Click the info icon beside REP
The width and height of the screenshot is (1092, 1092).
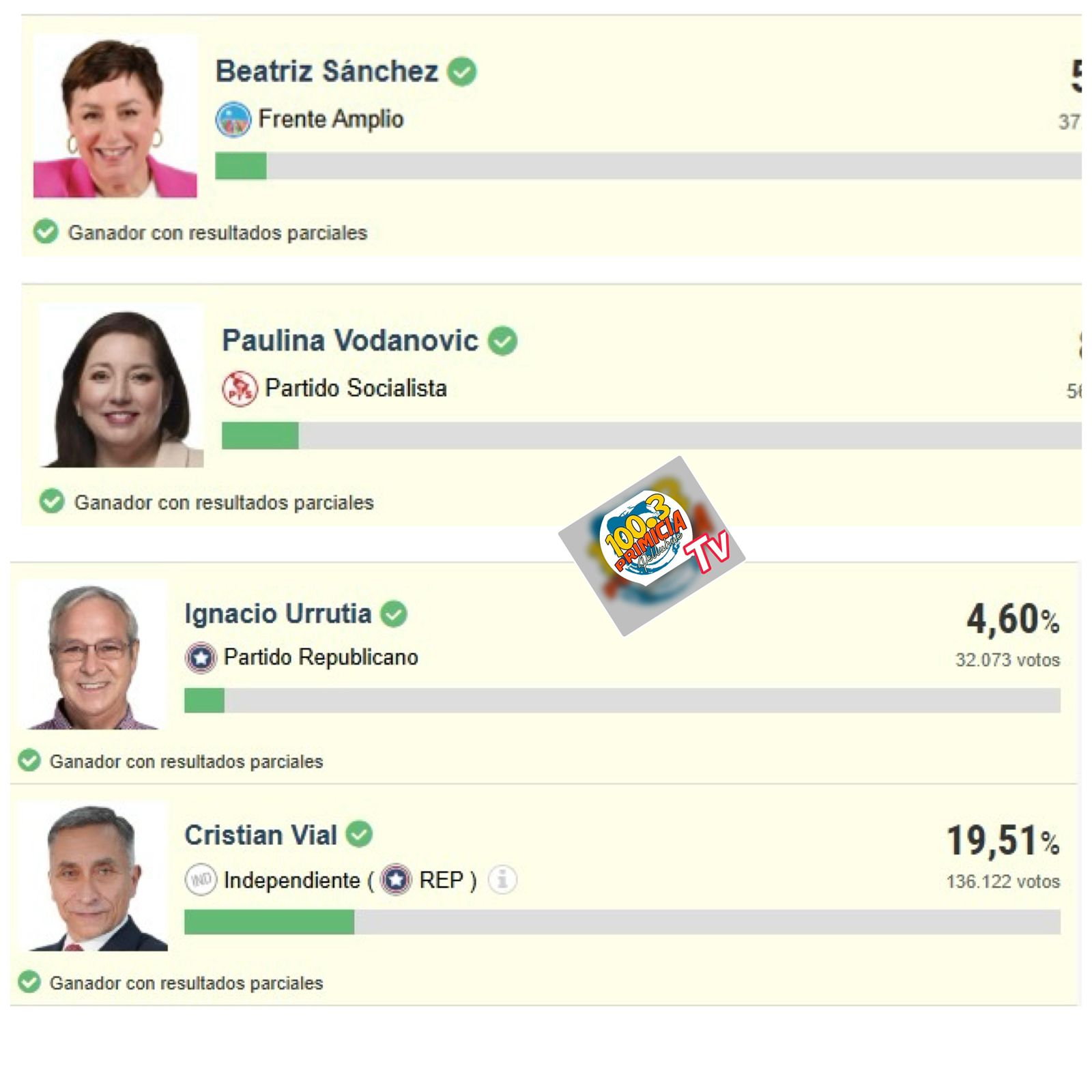(502, 880)
